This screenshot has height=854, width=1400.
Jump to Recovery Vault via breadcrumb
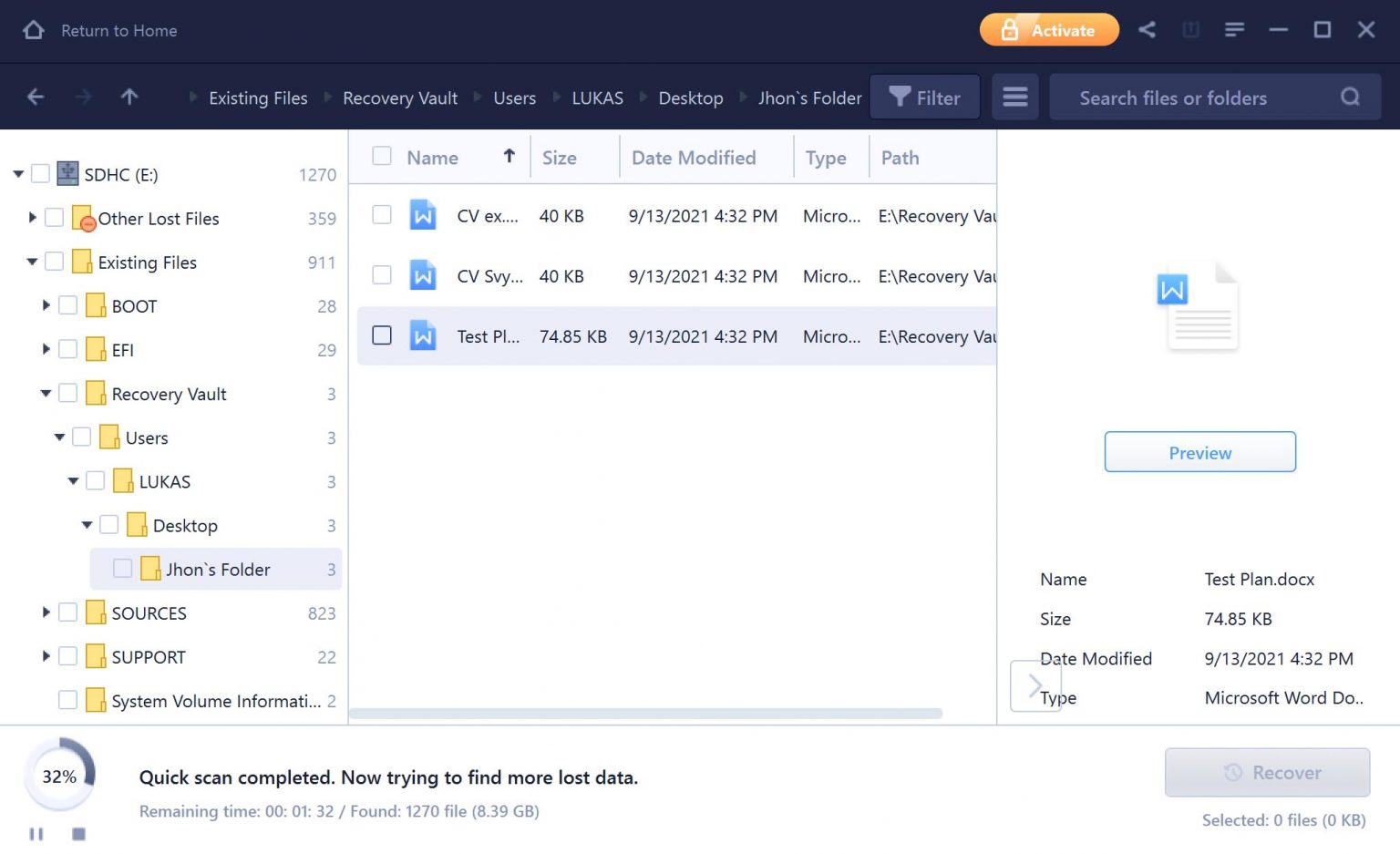pos(399,98)
